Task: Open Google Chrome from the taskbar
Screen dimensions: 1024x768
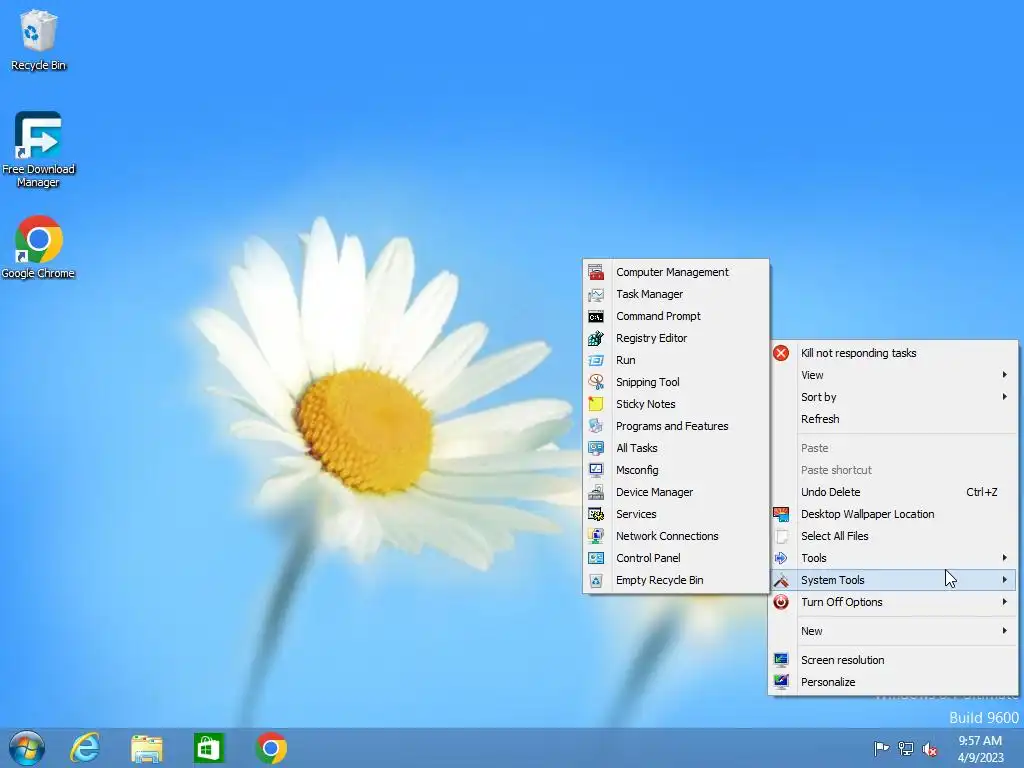Action: click(271, 748)
